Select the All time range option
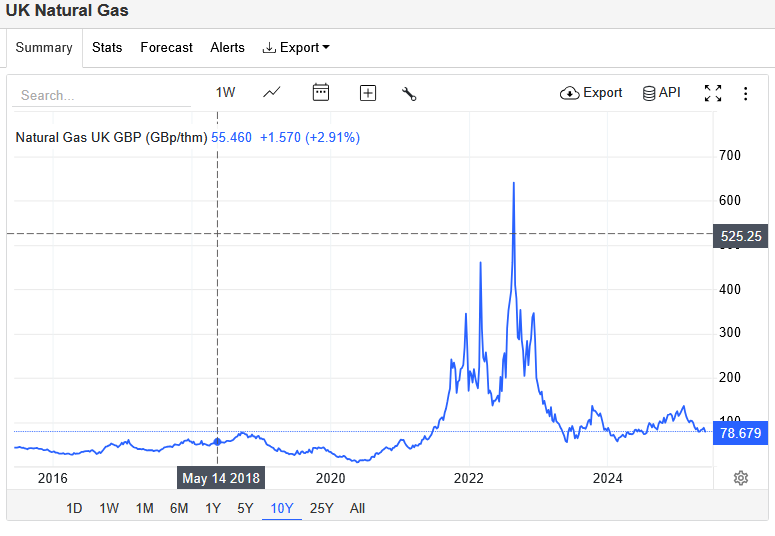Image resolution: width=775 pixels, height=536 pixels. [357, 508]
